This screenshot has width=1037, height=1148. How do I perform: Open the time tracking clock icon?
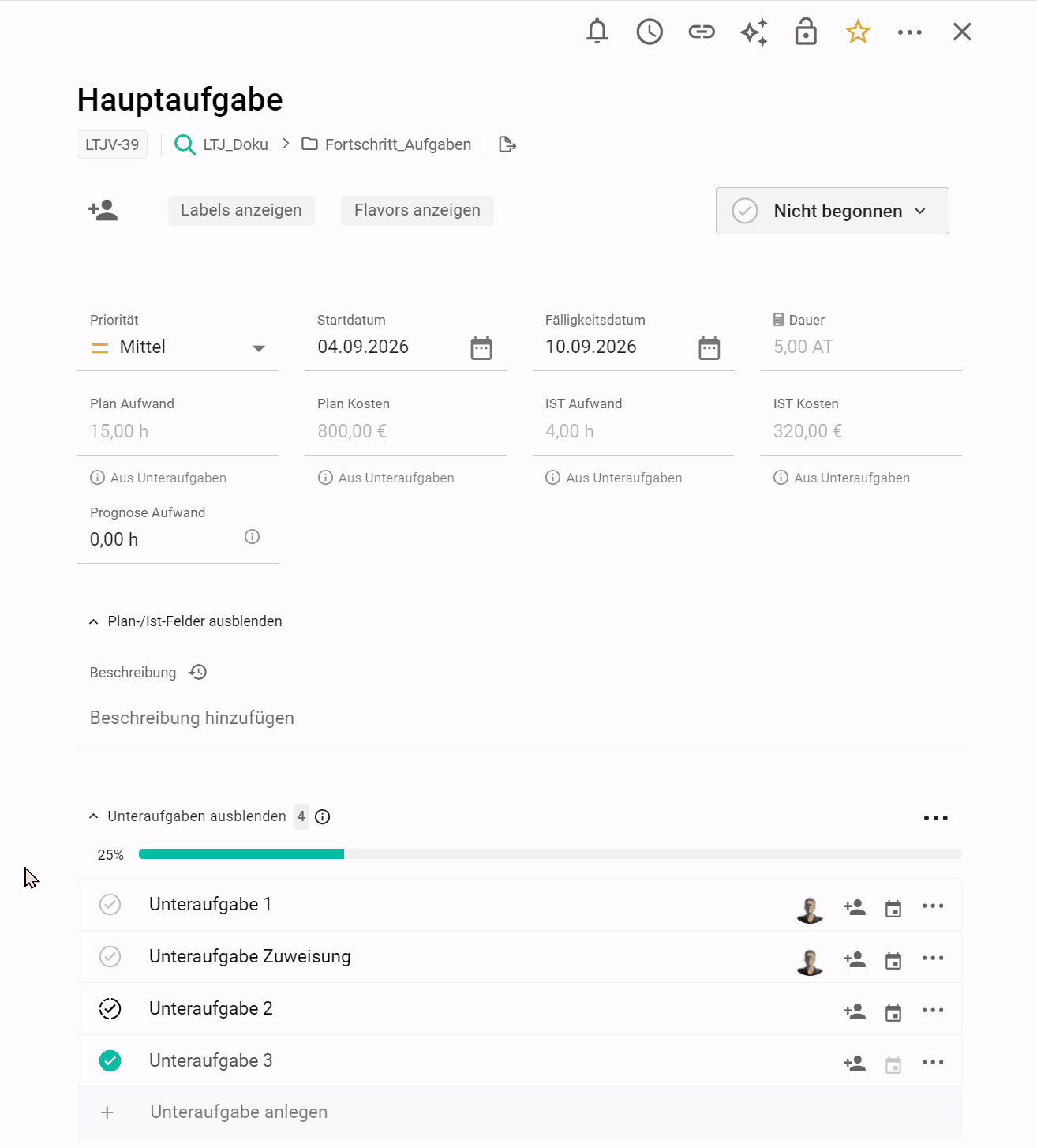(650, 32)
